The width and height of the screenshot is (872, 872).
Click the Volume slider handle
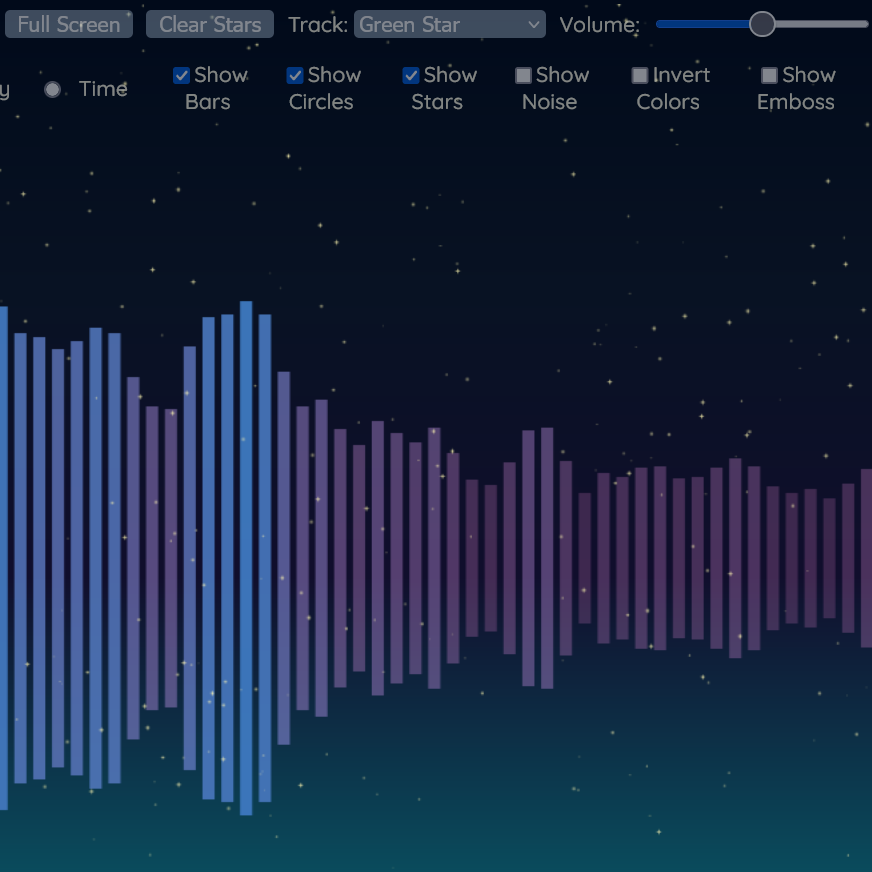[762, 24]
